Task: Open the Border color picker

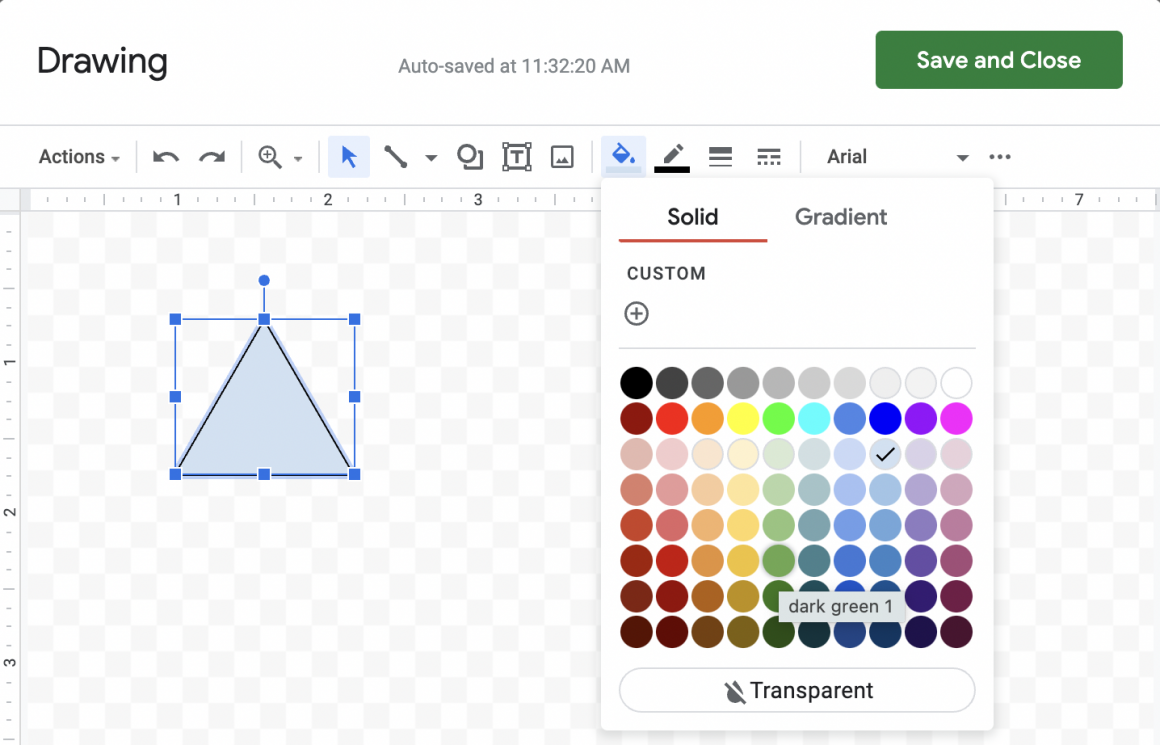Action: 671,156
